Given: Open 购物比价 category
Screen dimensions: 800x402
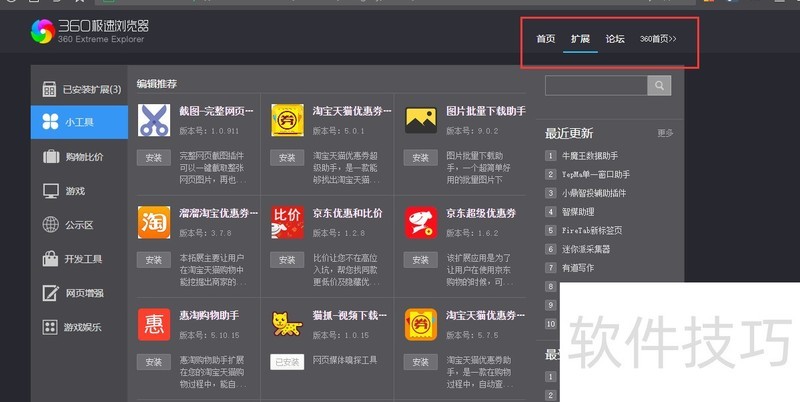Looking at the screenshot, I should (79, 157).
